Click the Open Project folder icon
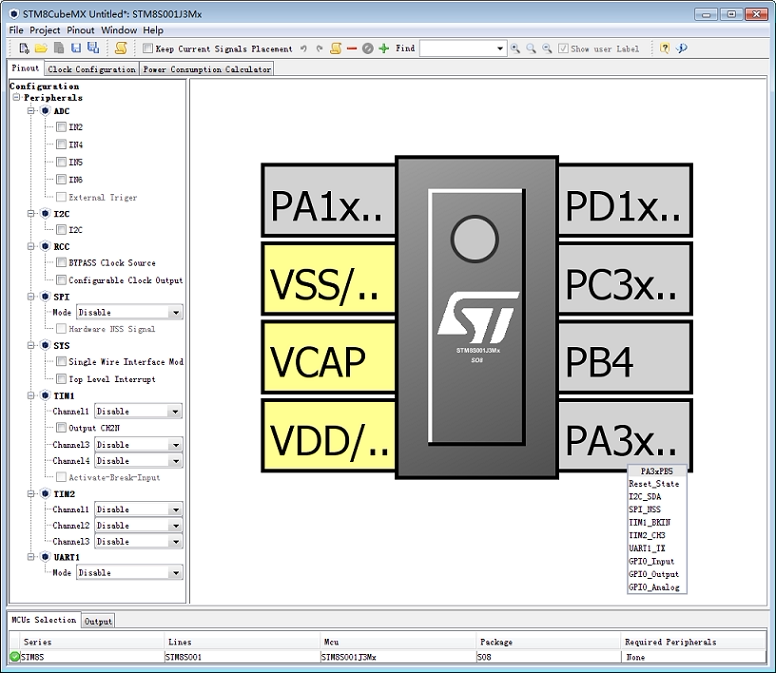This screenshot has width=776, height=673. [41, 48]
